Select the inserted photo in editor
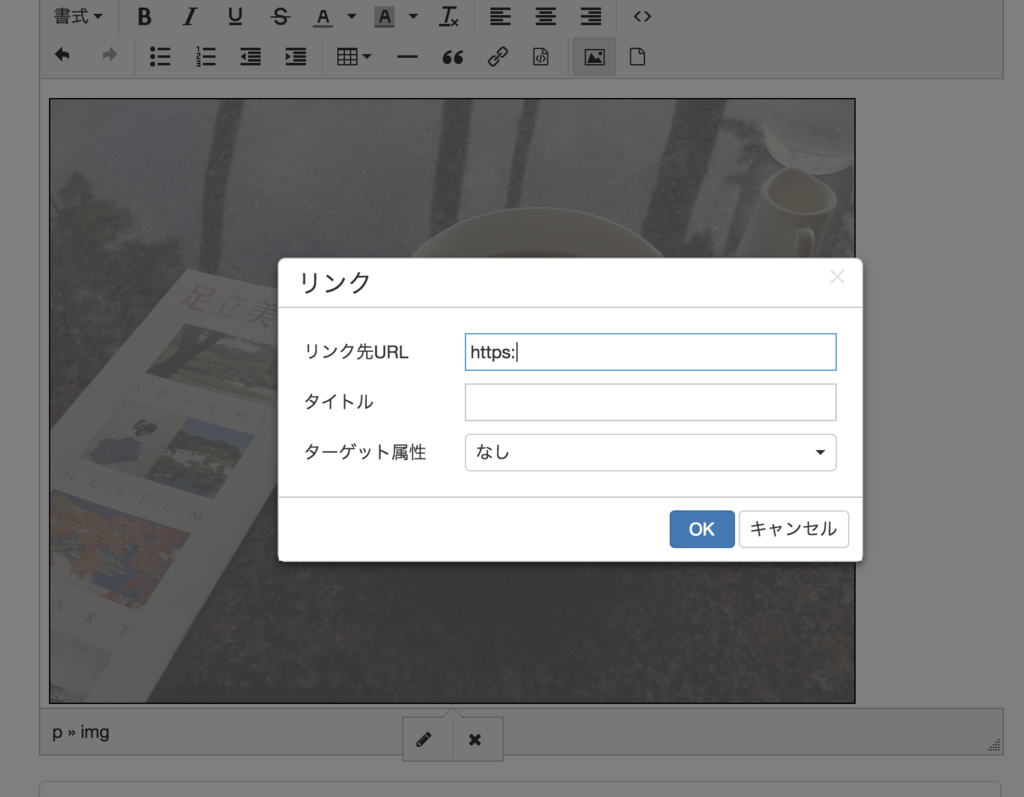1024x797 pixels. pyautogui.click(x=452, y=401)
